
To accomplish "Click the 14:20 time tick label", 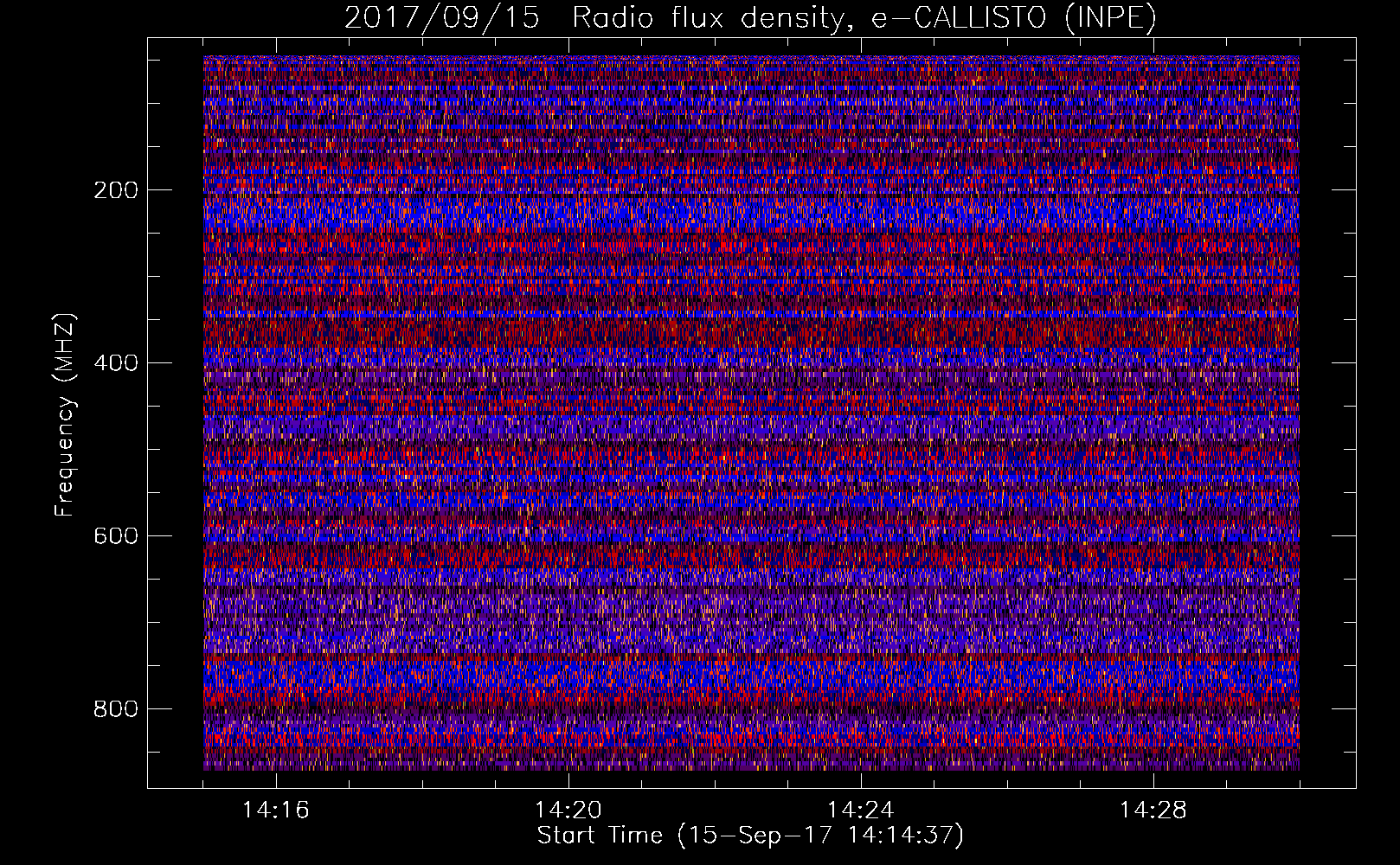I will point(568,811).
